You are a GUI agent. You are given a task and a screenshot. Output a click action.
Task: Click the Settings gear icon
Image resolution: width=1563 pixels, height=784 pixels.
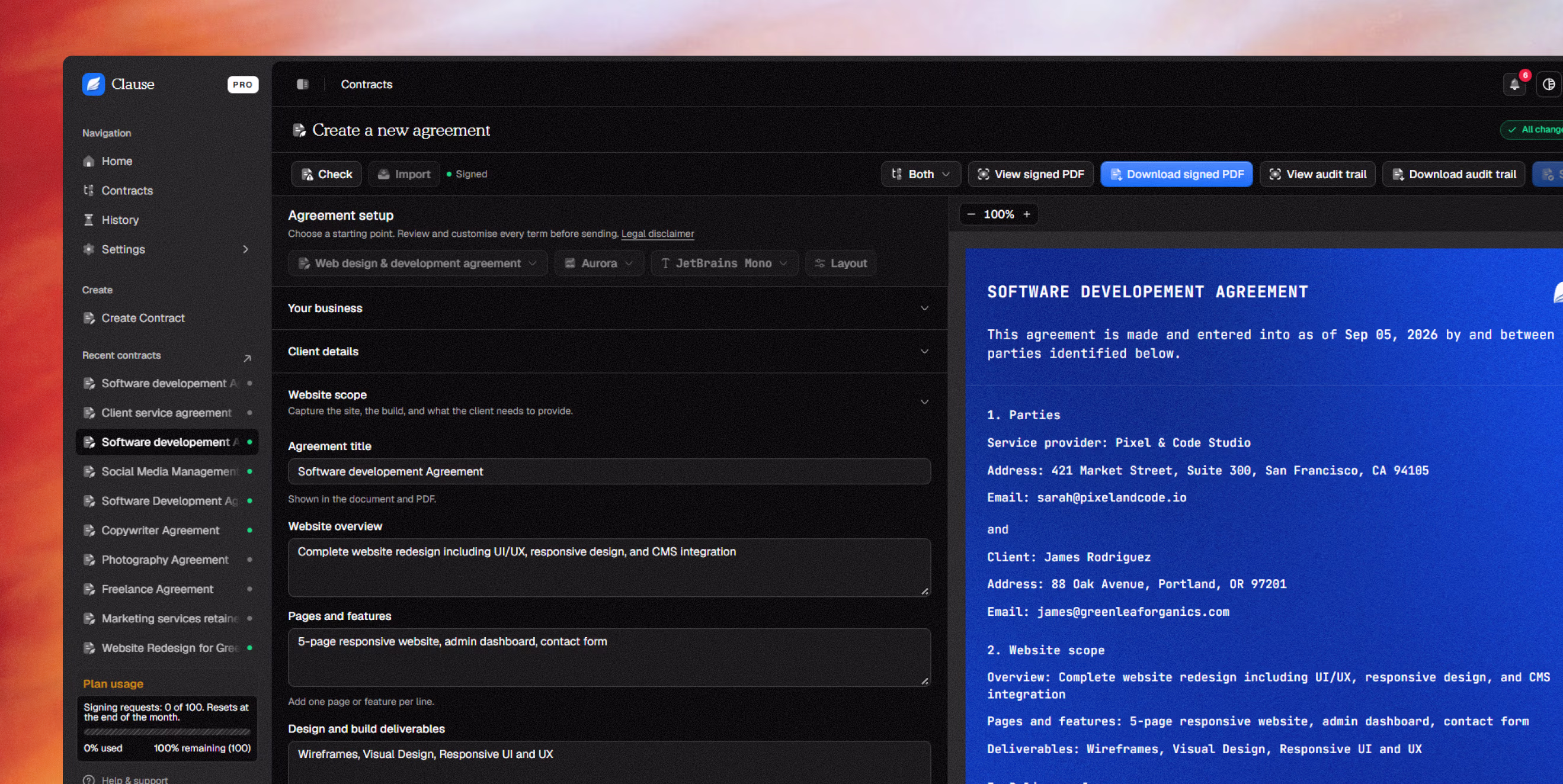pyautogui.click(x=89, y=249)
